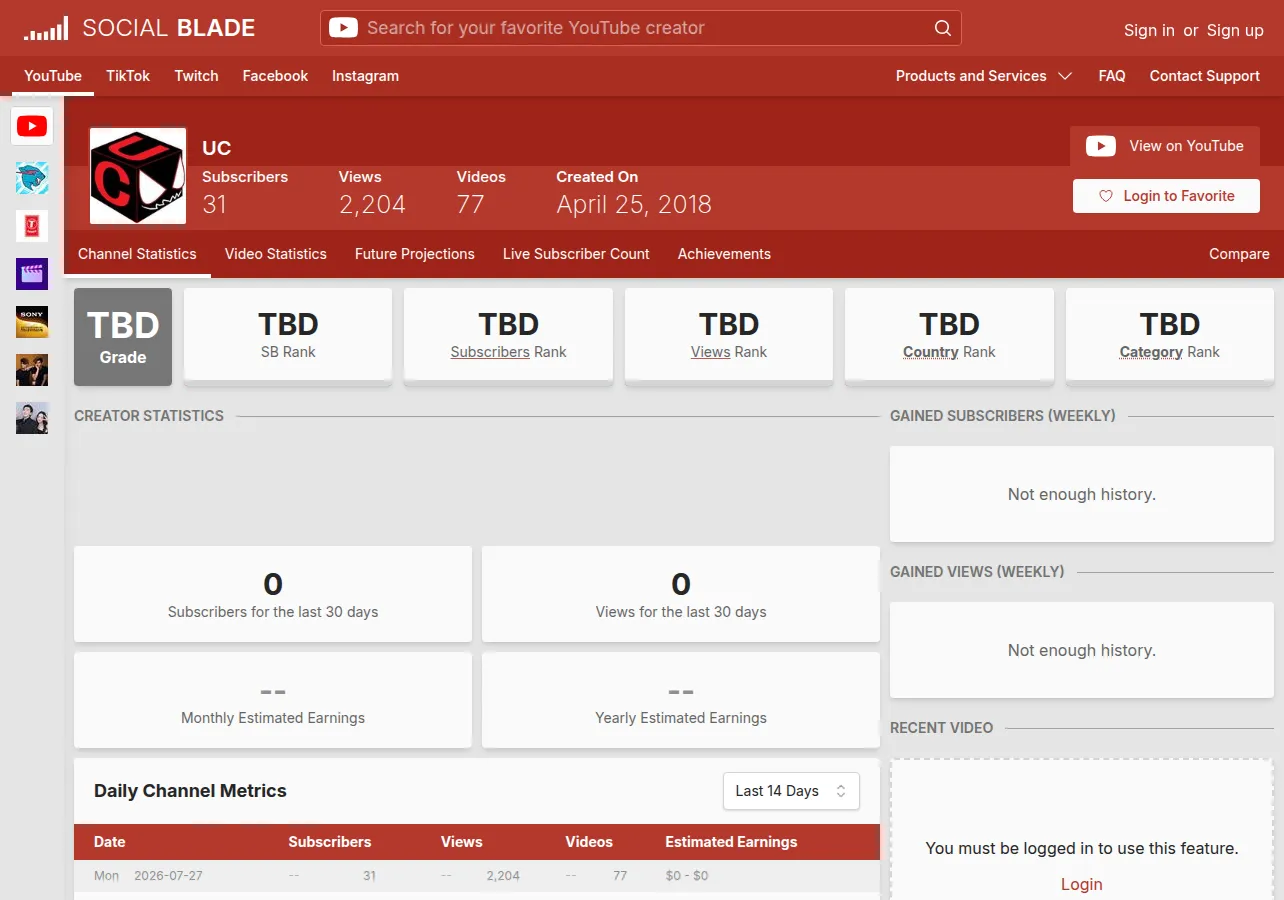The width and height of the screenshot is (1284, 900).
Task: Open the Future Projections tab
Action: point(415,254)
